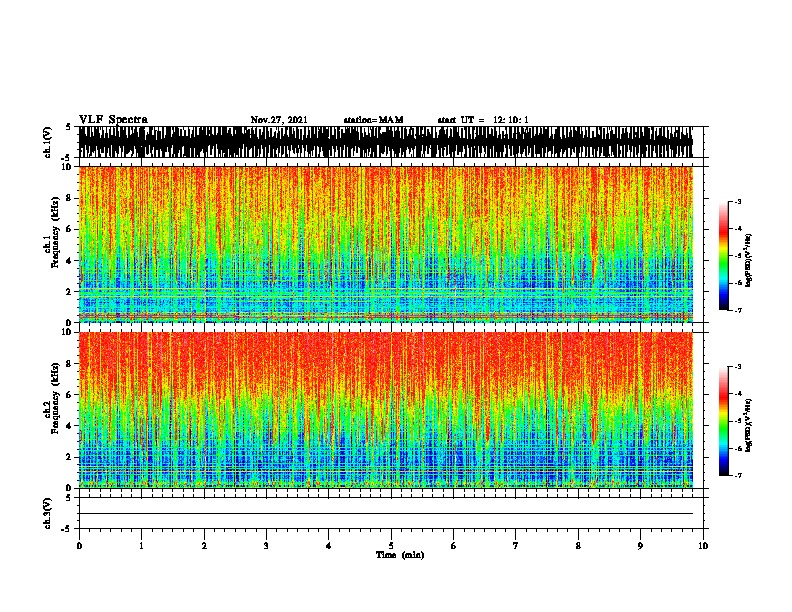Image resolution: width=792 pixels, height=612 pixels.
Task: Click time axis tick label '7'
Action: coord(516,546)
